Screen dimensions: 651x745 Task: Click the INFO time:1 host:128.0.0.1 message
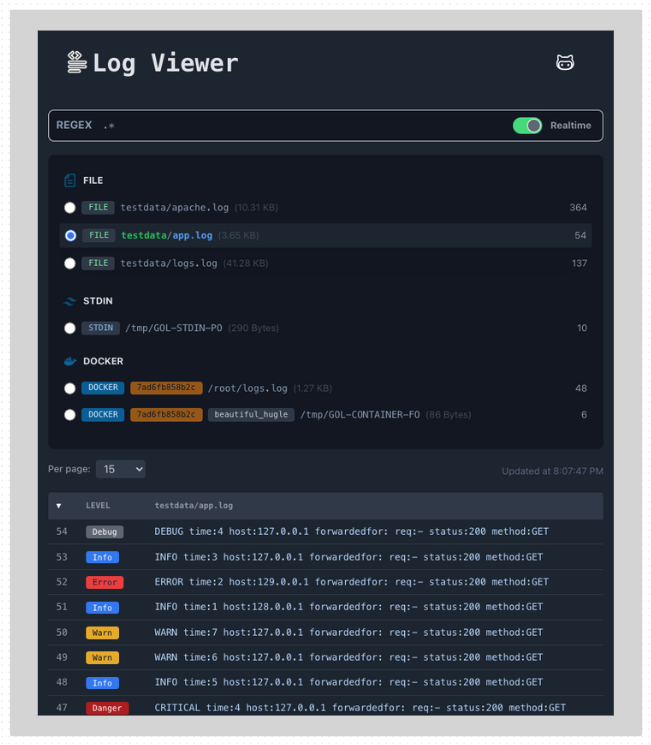click(x=349, y=607)
